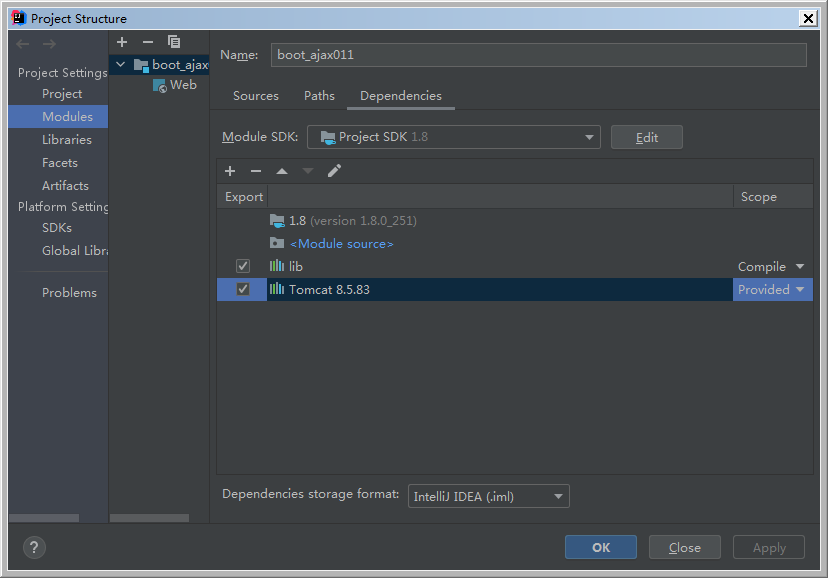Move dependency up in list
828x578 pixels.
point(282,171)
